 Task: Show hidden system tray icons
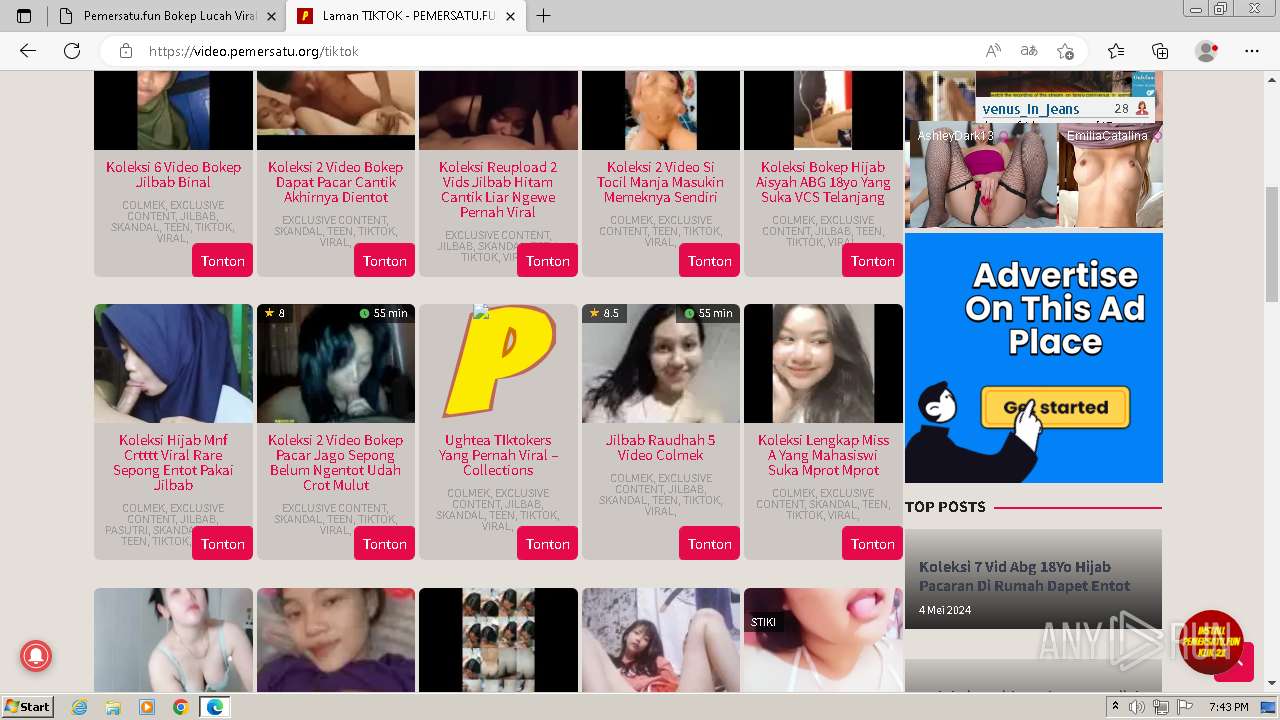(x=1116, y=707)
